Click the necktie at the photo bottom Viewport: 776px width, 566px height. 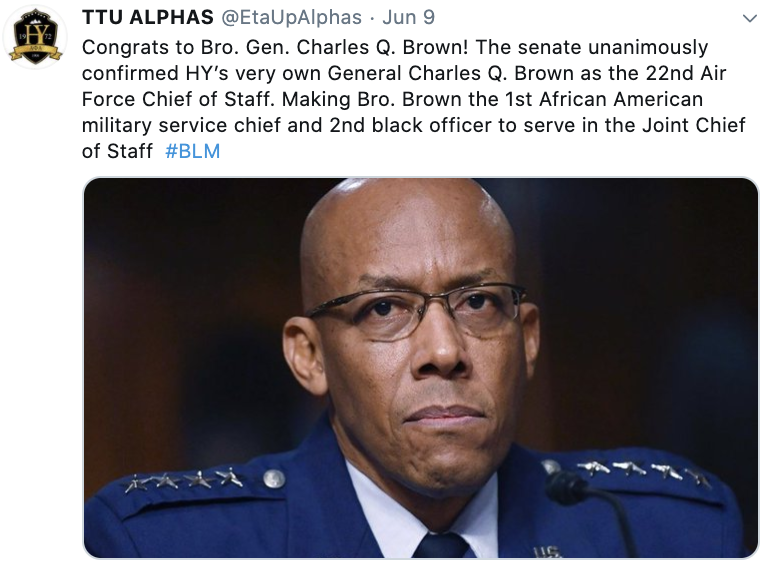click(441, 544)
